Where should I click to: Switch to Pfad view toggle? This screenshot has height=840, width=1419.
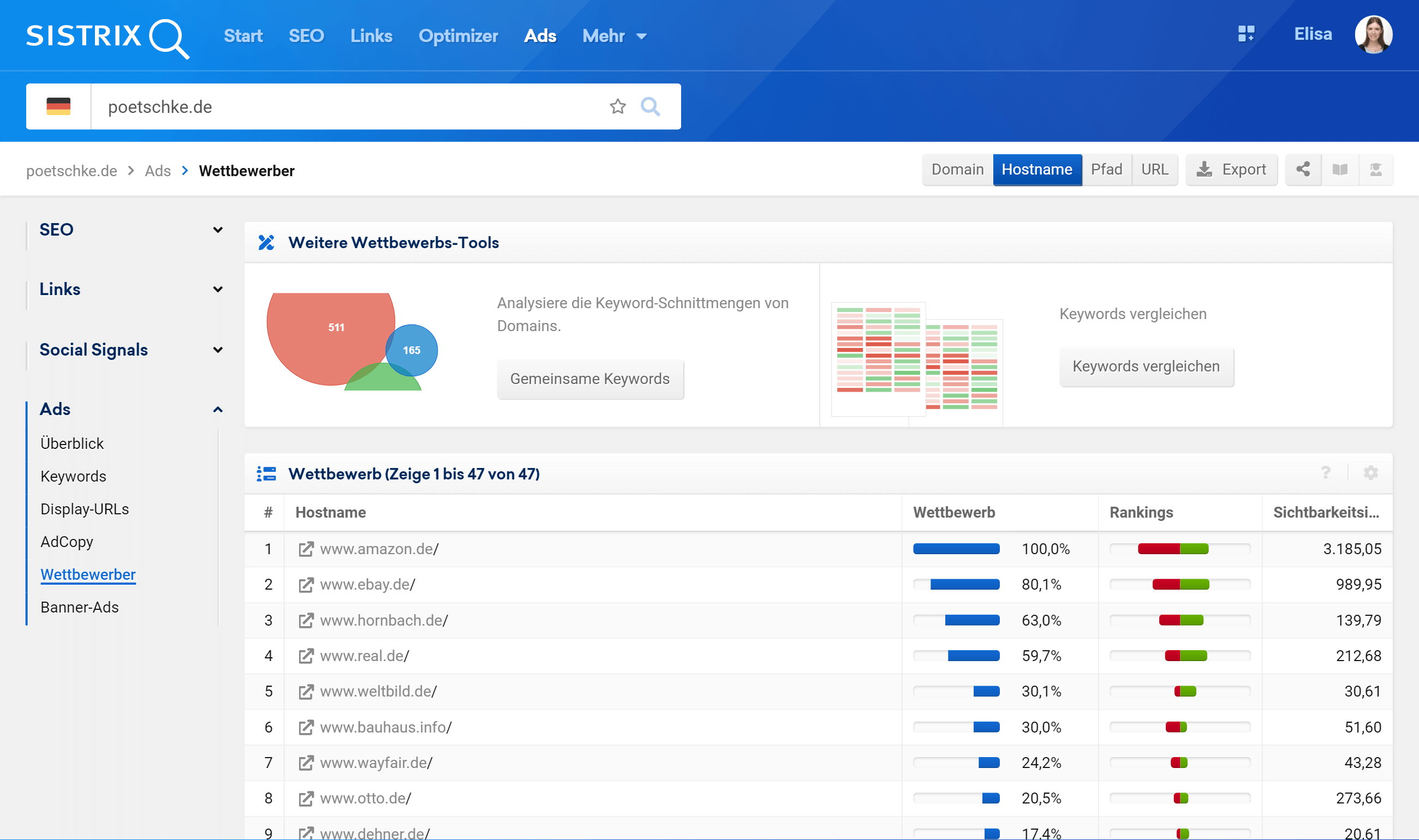click(x=1106, y=169)
